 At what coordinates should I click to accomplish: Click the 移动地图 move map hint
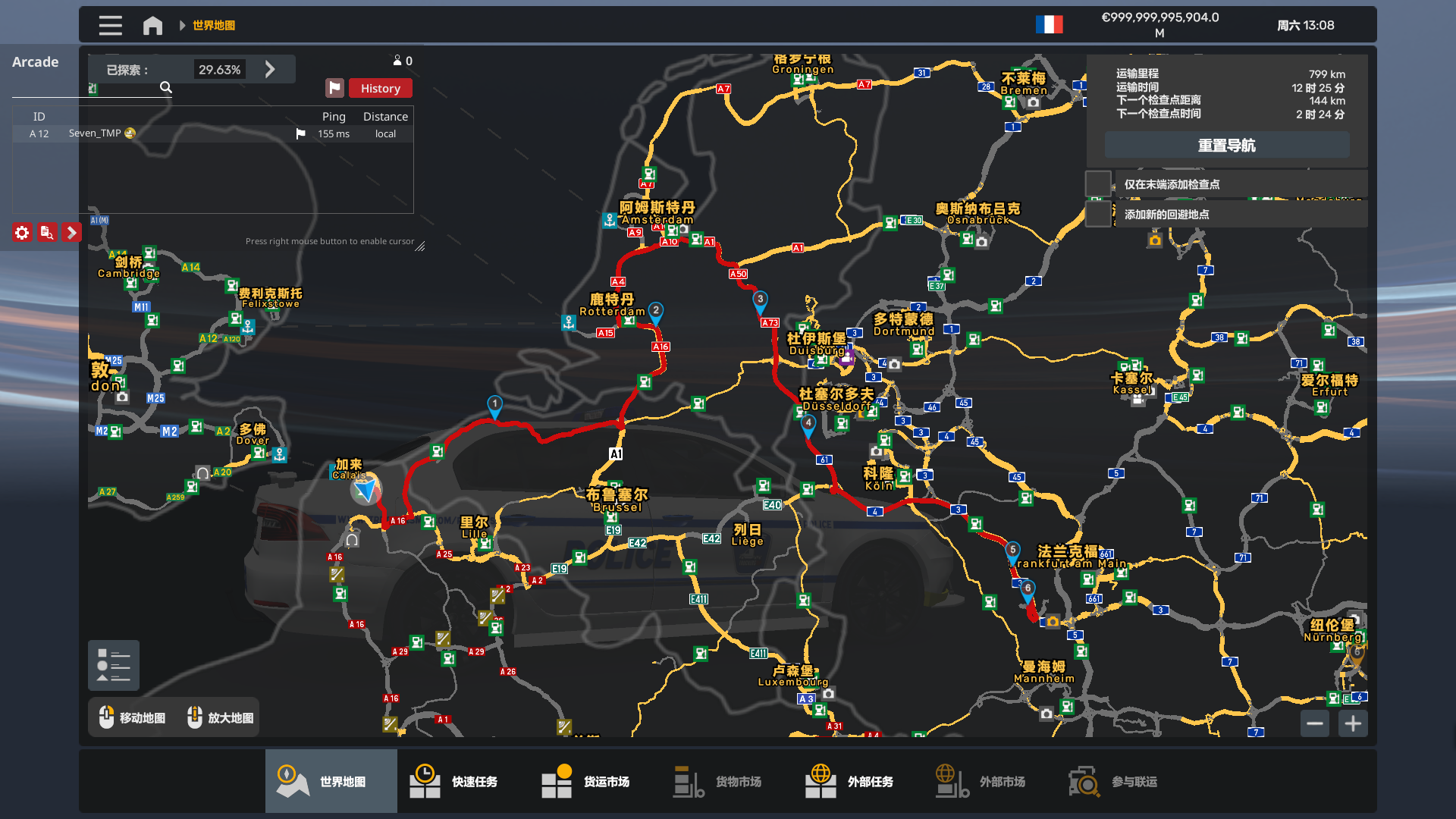pos(133,717)
